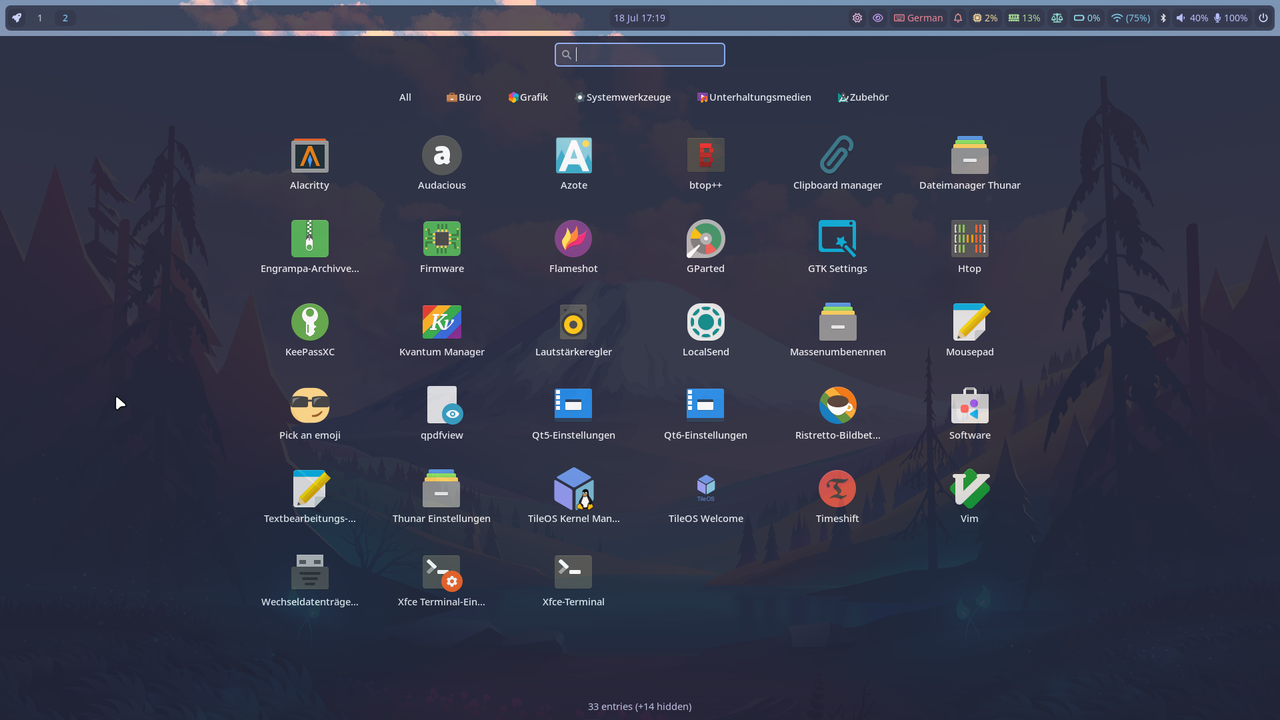This screenshot has height=720, width=1280.
Task: Open the Azote wallpaper app
Action: (x=574, y=163)
